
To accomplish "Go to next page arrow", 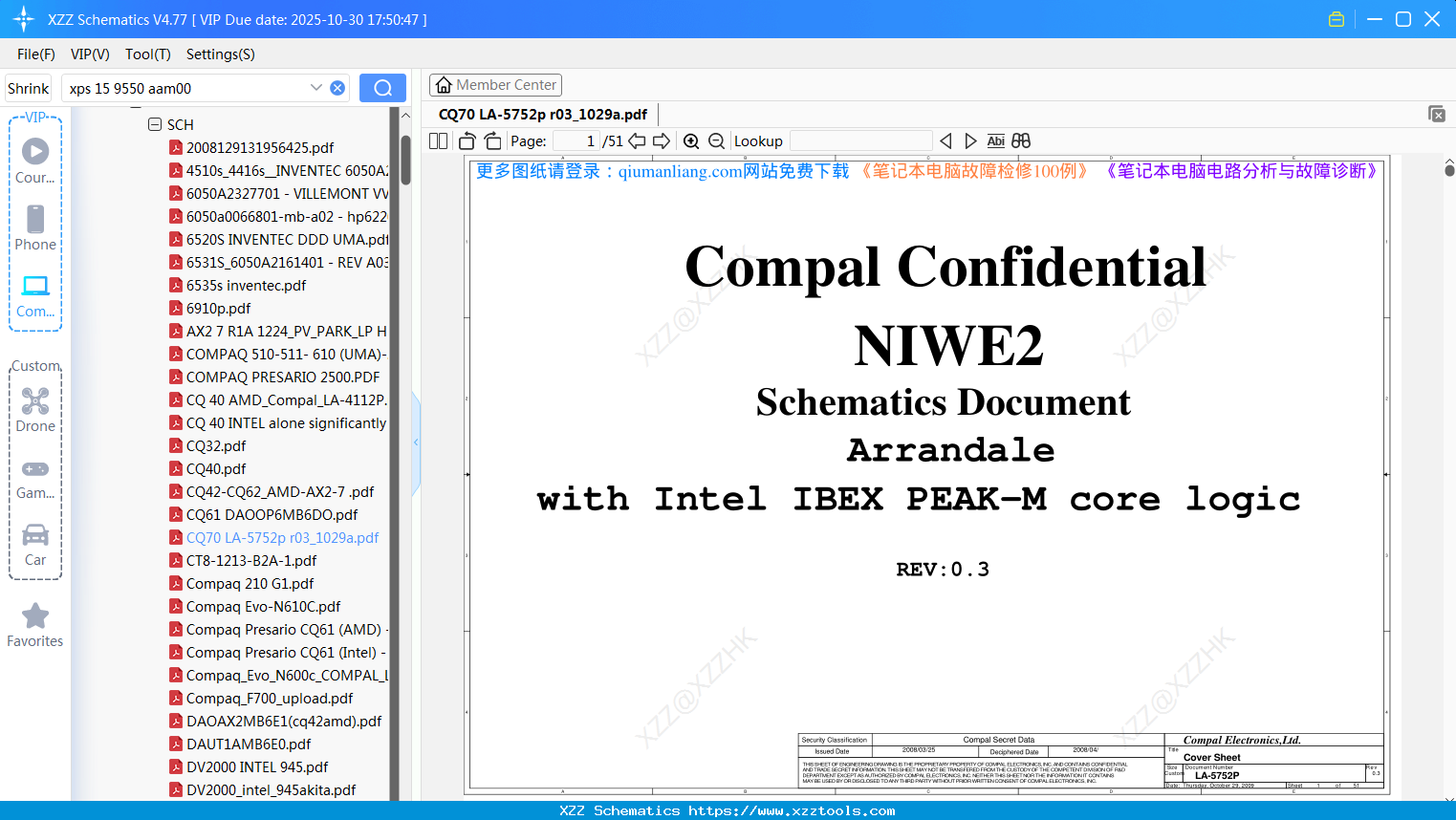I will tap(662, 140).
